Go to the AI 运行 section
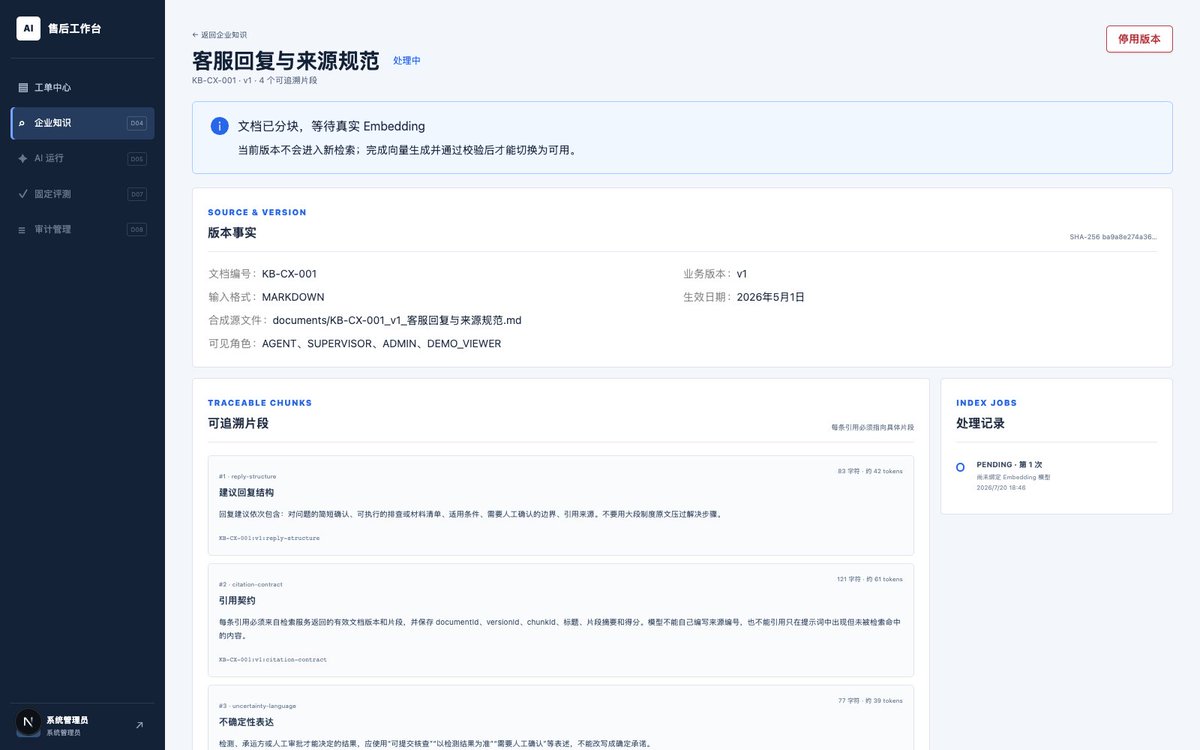 [x=82, y=158]
